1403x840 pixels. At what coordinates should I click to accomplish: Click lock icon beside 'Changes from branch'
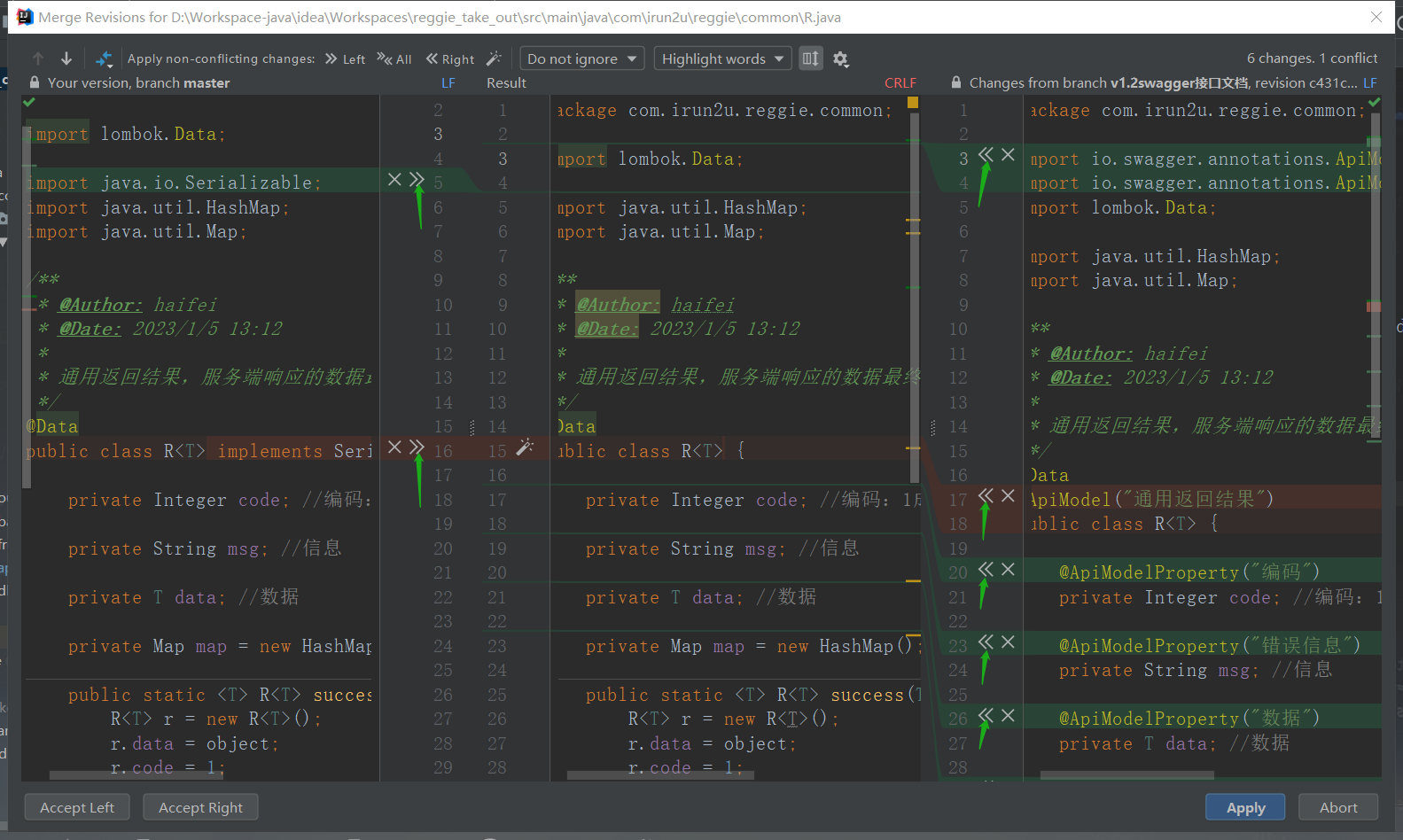(956, 82)
